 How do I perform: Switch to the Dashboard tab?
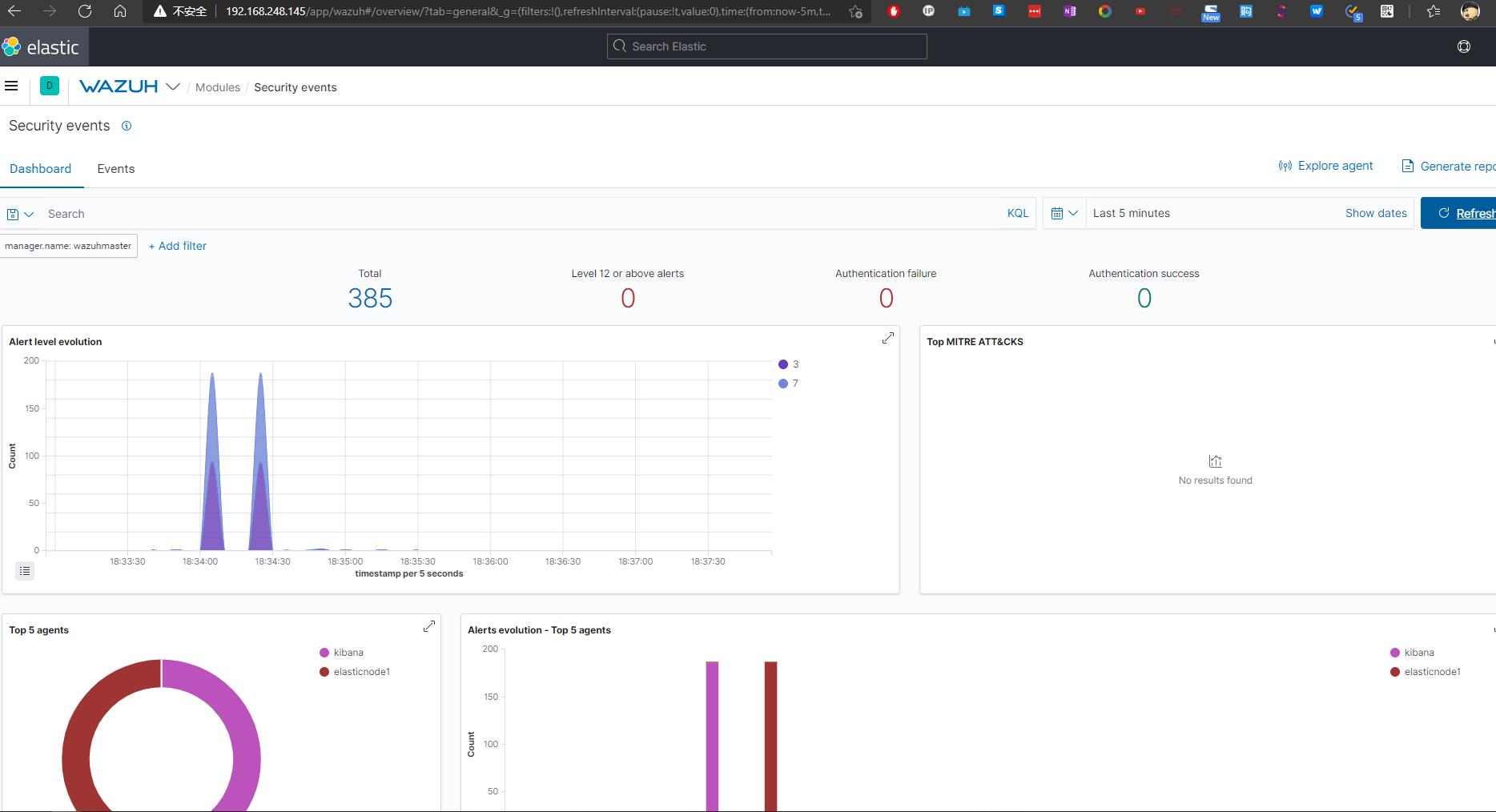click(x=40, y=169)
